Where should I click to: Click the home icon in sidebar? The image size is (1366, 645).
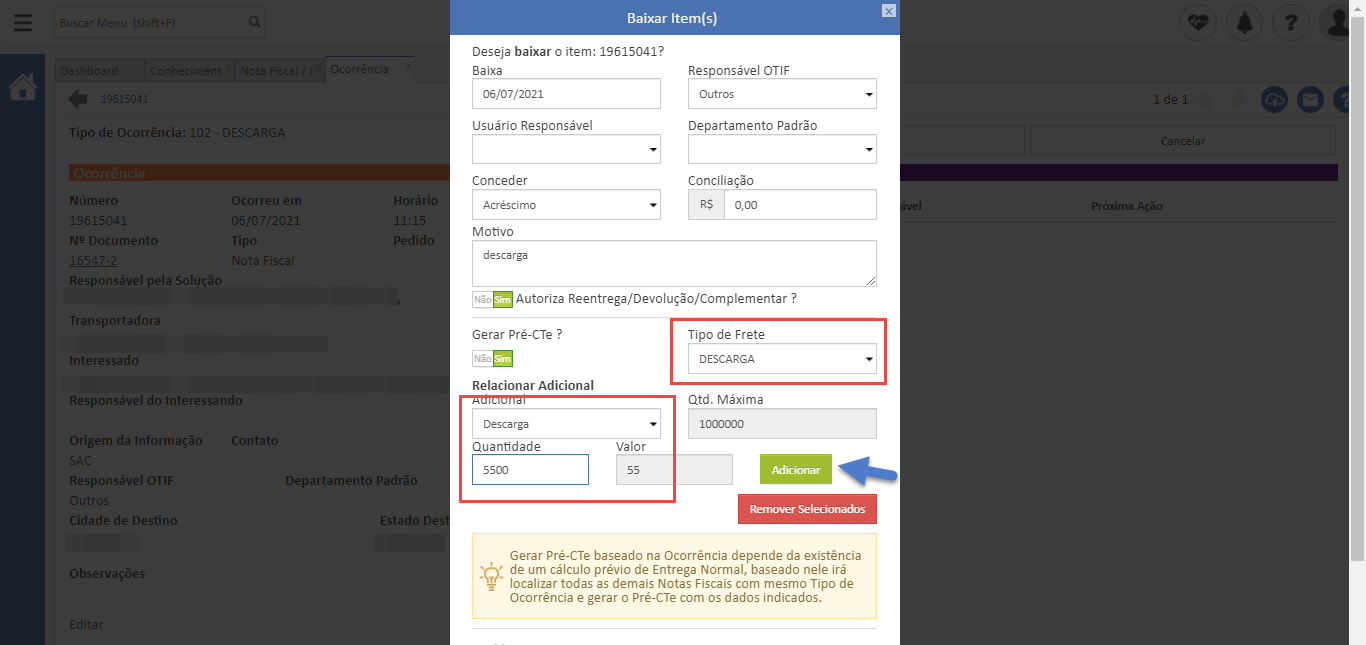coord(22,88)
